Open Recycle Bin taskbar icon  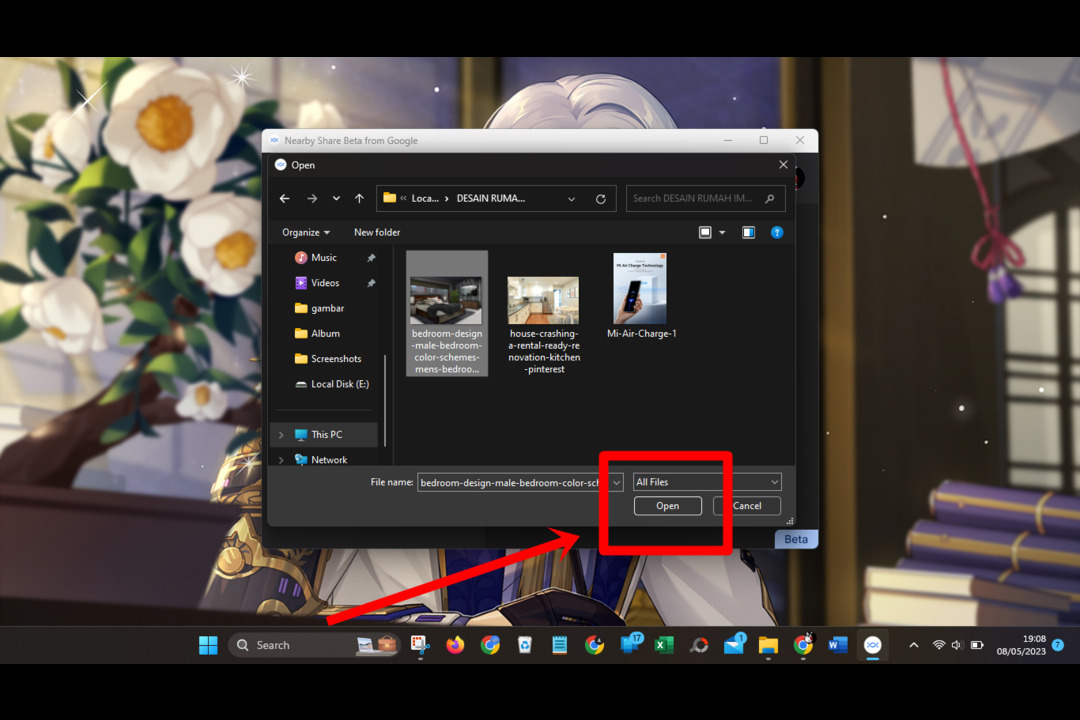524,646
